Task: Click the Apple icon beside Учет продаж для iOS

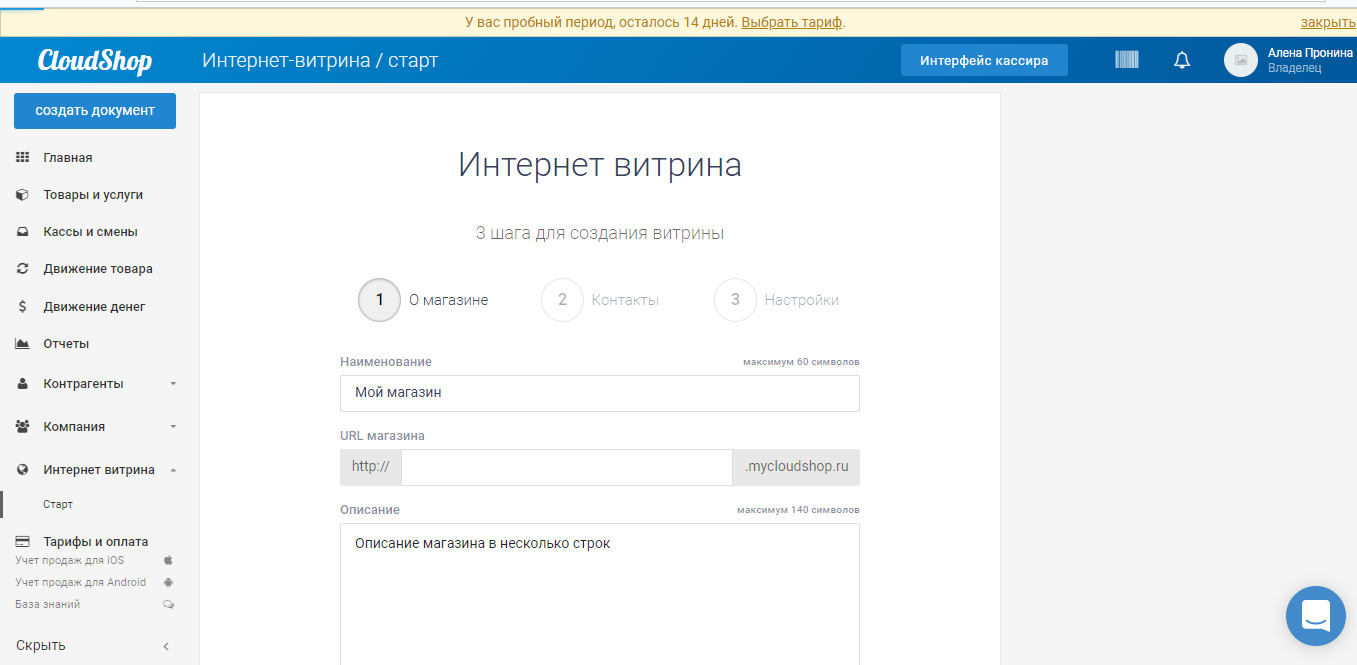Action: tap(168, 560)
